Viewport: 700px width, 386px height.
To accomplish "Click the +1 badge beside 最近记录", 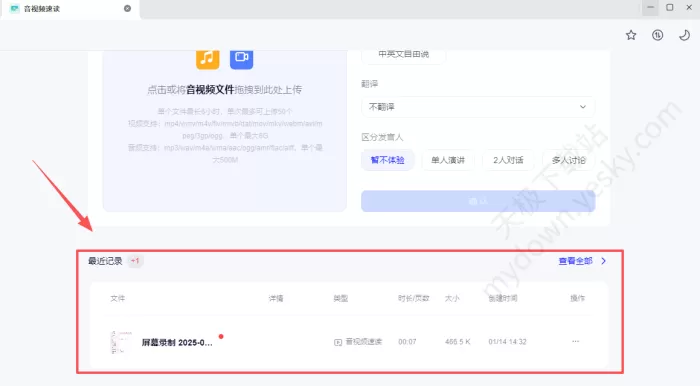I will (135, 261).
